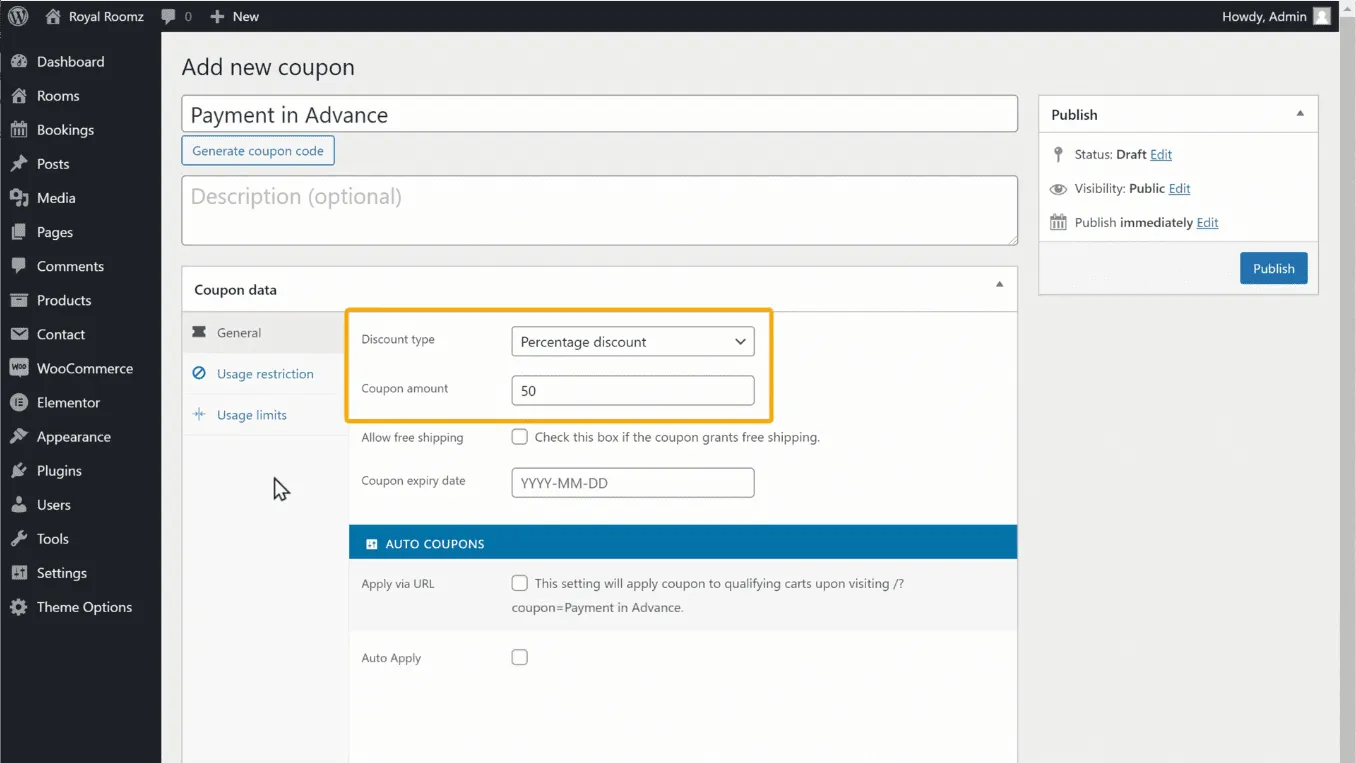The image size is (1356, 763).
Task: Click the Plugins plug icon
Action: pyautogui.click(x=19, y=470)
